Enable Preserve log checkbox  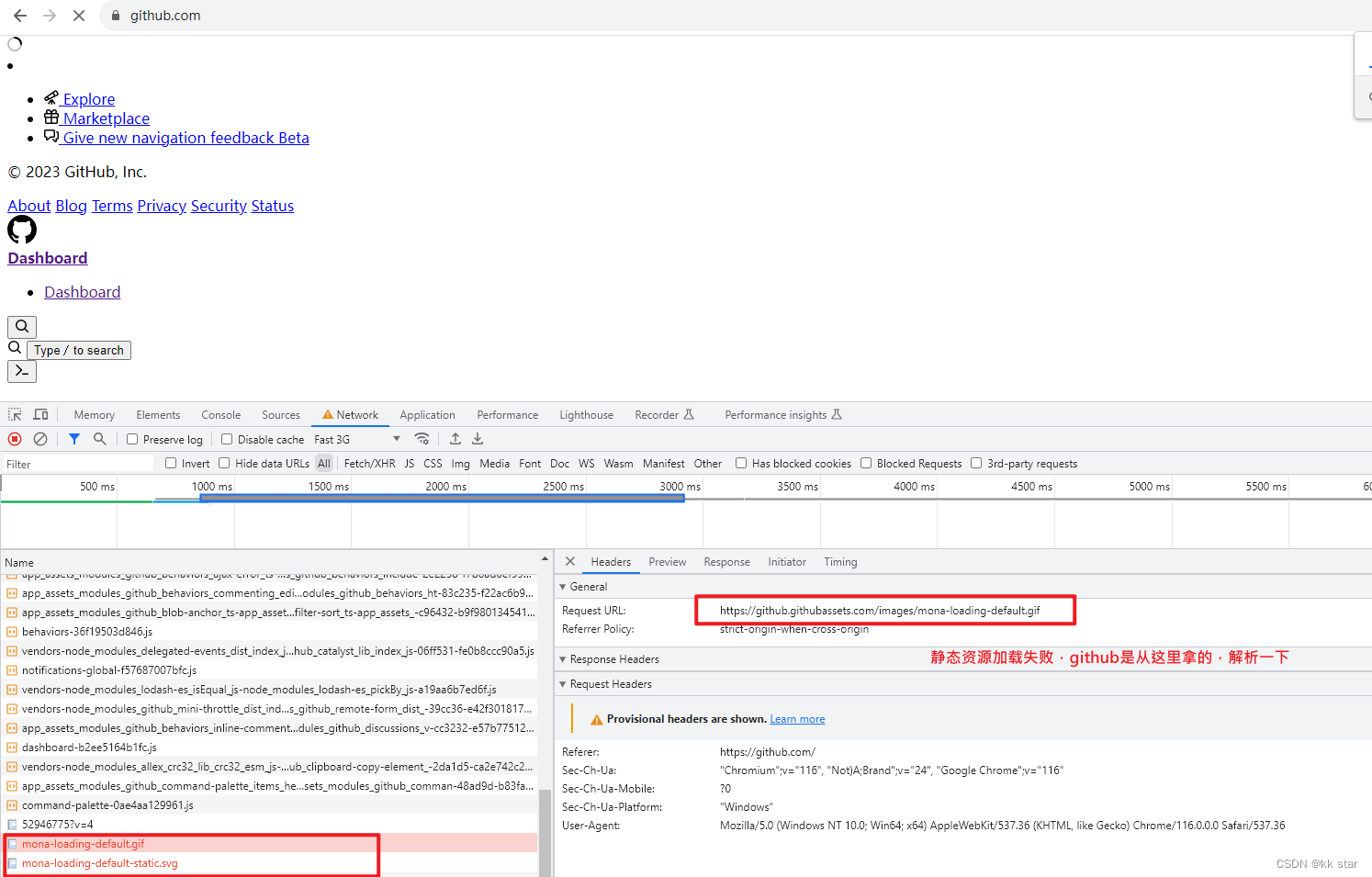132,439
